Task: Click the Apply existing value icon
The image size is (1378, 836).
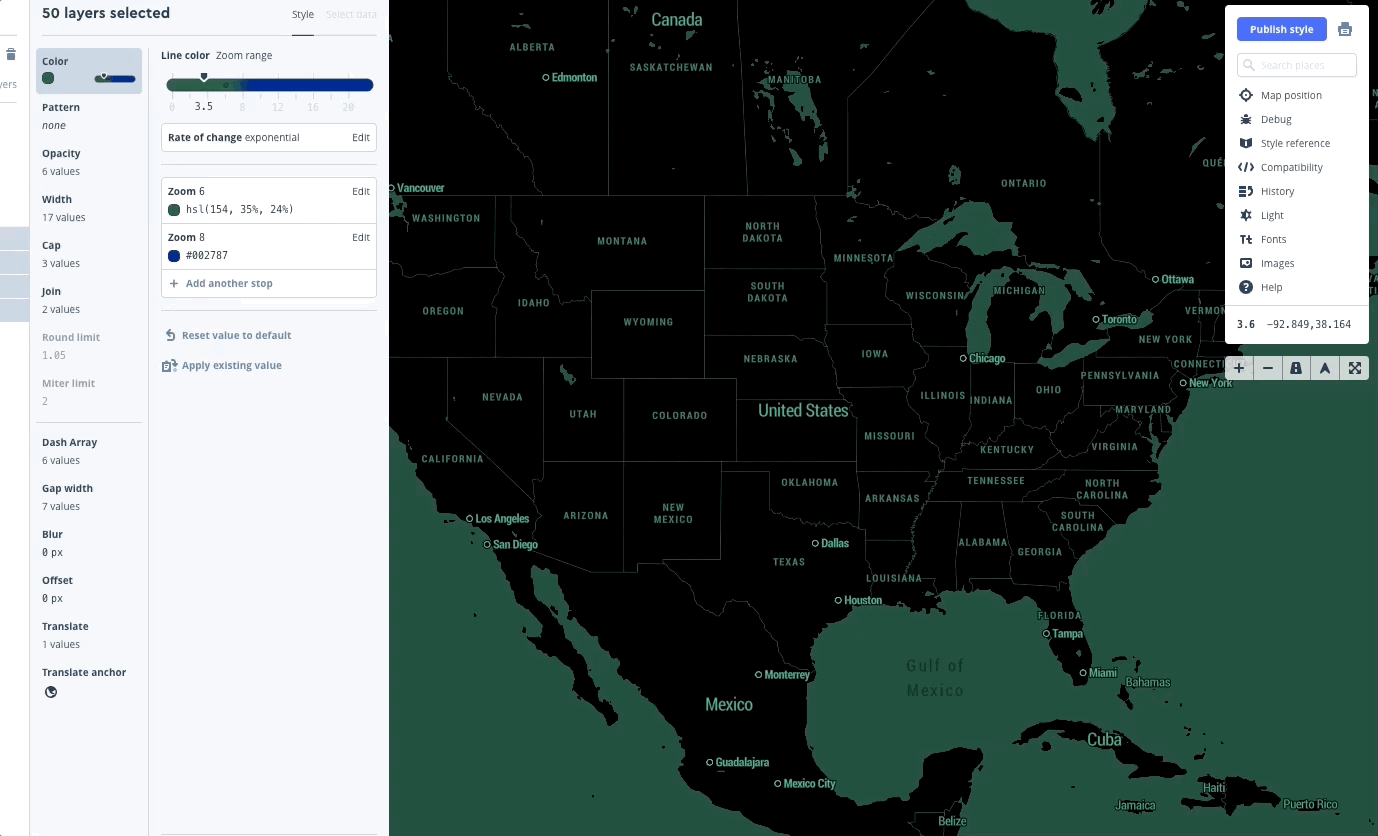Action: [x=169, y=366]
